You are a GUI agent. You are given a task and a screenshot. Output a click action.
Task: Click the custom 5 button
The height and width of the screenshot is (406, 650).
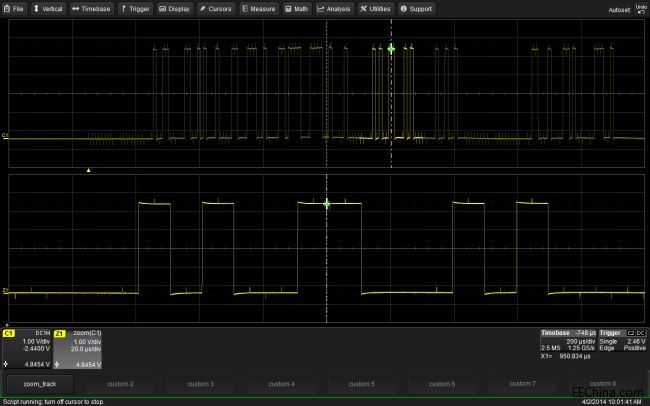361,384
